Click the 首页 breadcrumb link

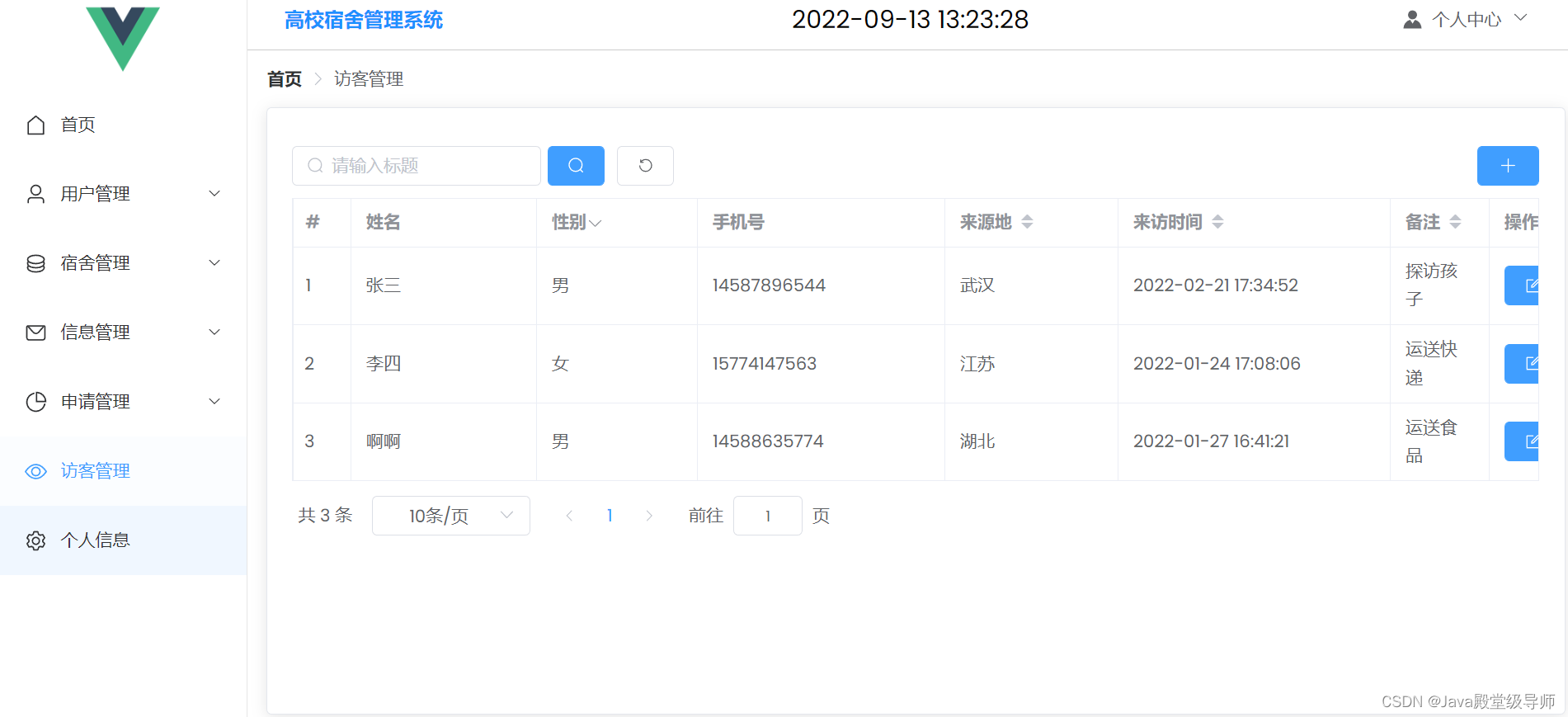point(285,79)
